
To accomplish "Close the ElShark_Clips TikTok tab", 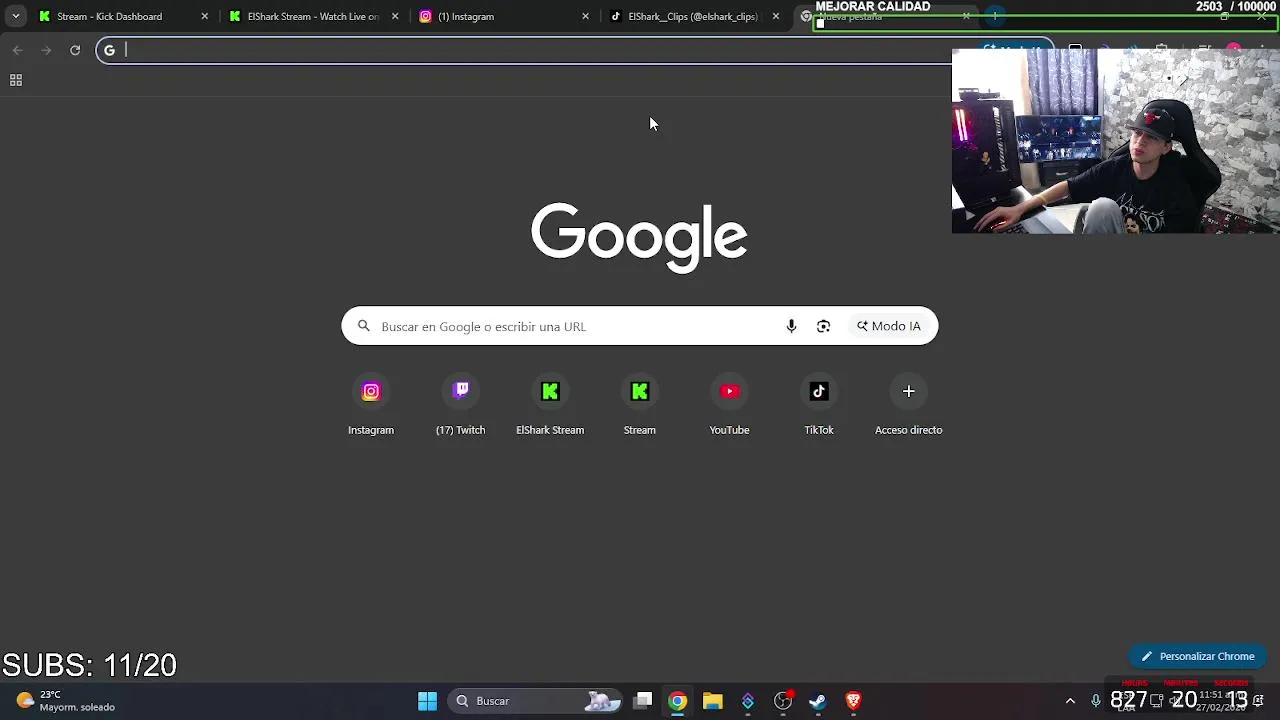I will coord(775,16).
